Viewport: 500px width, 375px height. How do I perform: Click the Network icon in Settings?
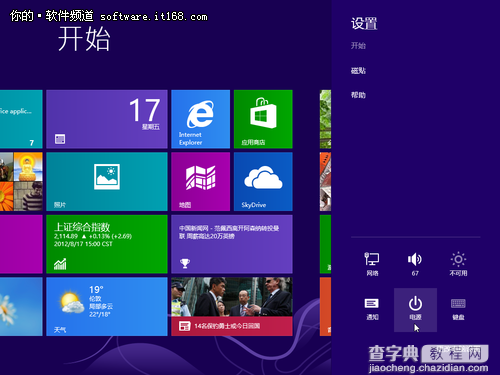372,264
